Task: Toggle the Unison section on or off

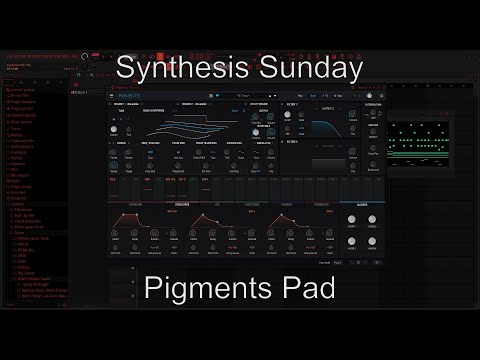Action: 110,143
